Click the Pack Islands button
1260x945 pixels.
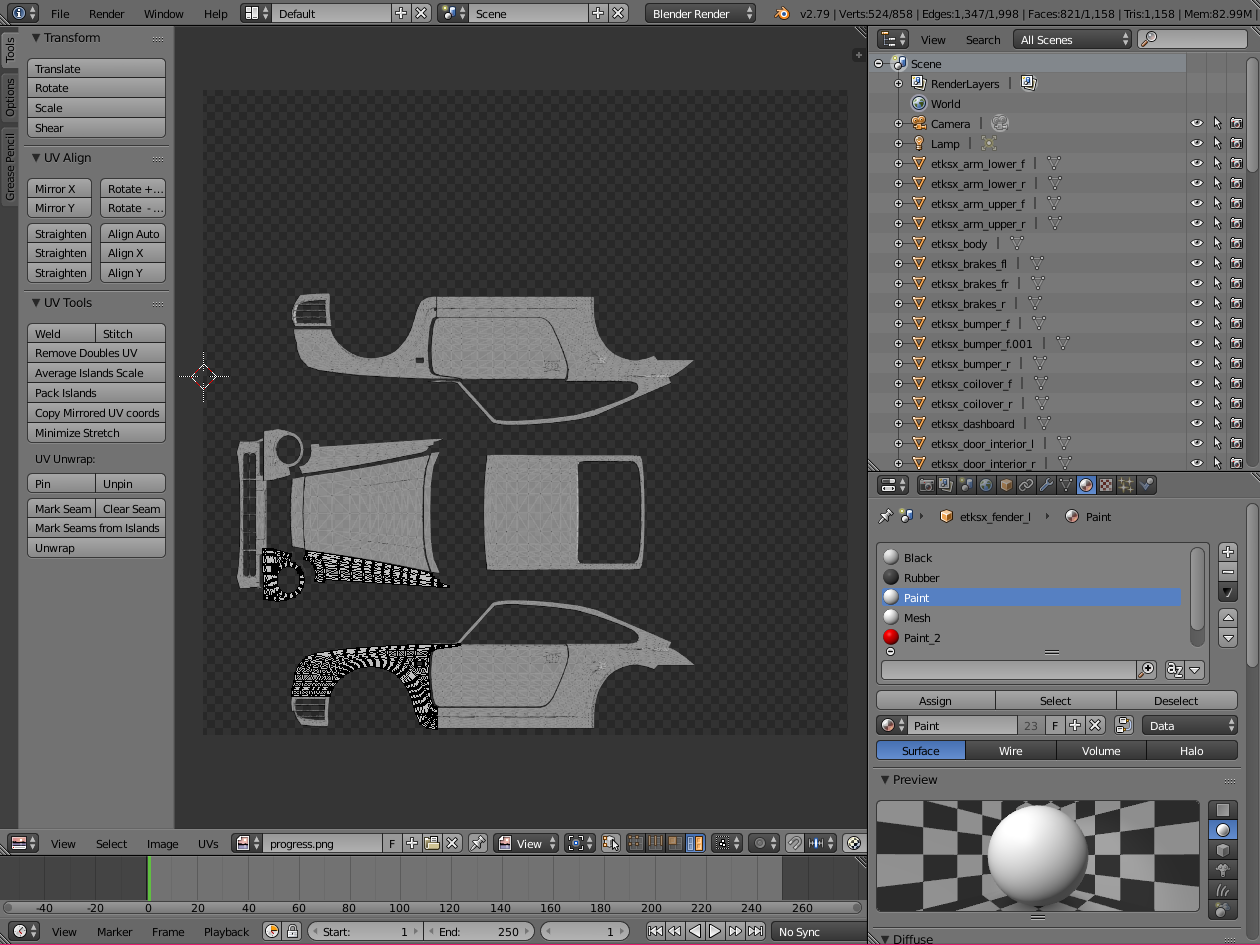coord(96,393)
